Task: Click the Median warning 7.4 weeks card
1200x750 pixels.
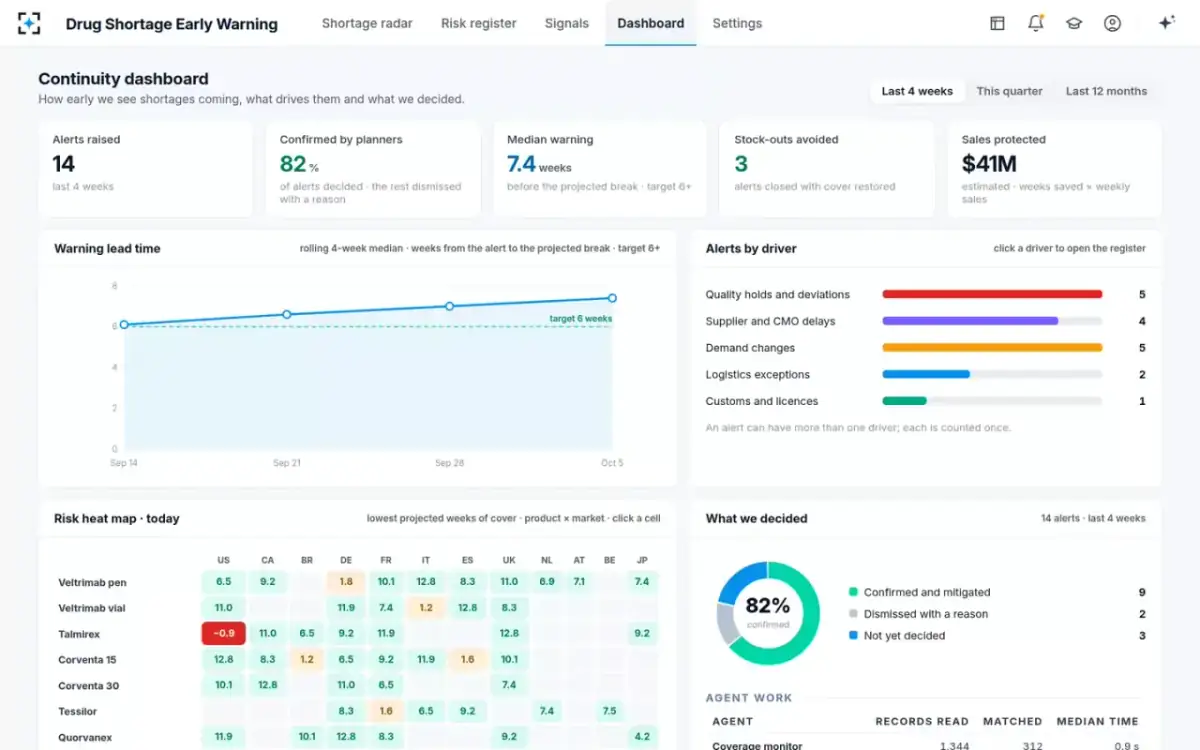Action: point(600,169)
